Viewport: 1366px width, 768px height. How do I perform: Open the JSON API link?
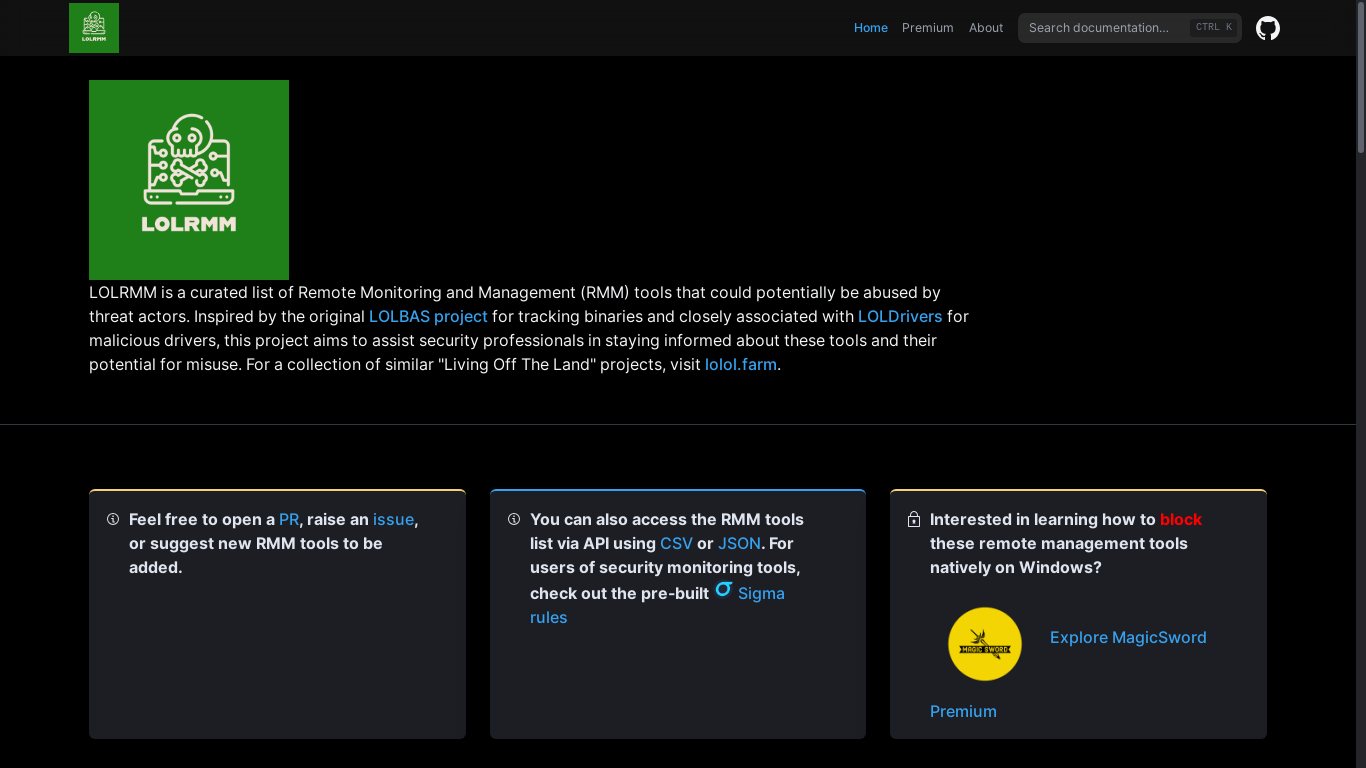tap(740, 543)
